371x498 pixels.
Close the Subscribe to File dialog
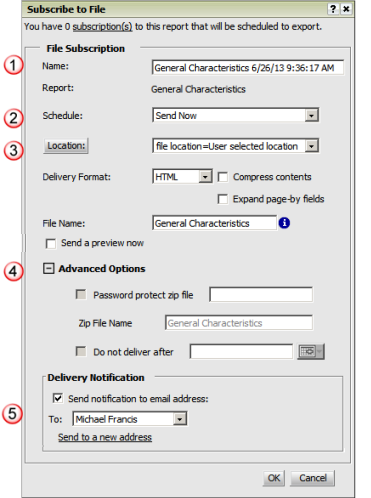coord(346,9)
